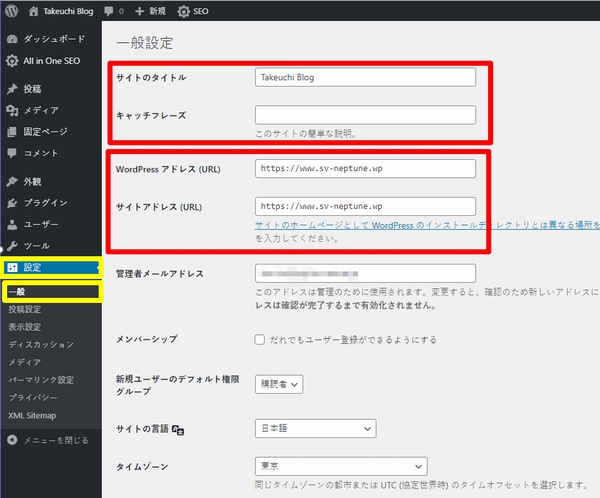Click the 投稿 pushpin icon
600x498 pixels.
(x=12, y=89)
